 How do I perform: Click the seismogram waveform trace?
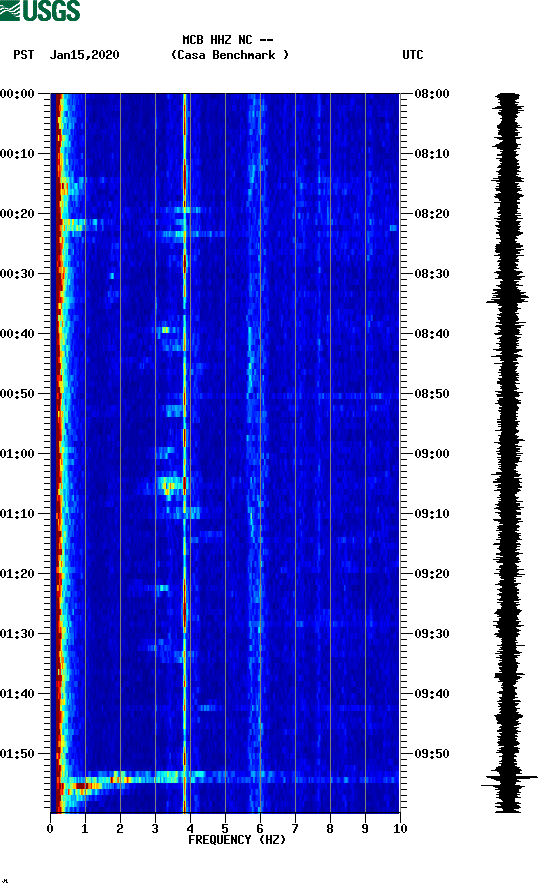click(508, 453)
